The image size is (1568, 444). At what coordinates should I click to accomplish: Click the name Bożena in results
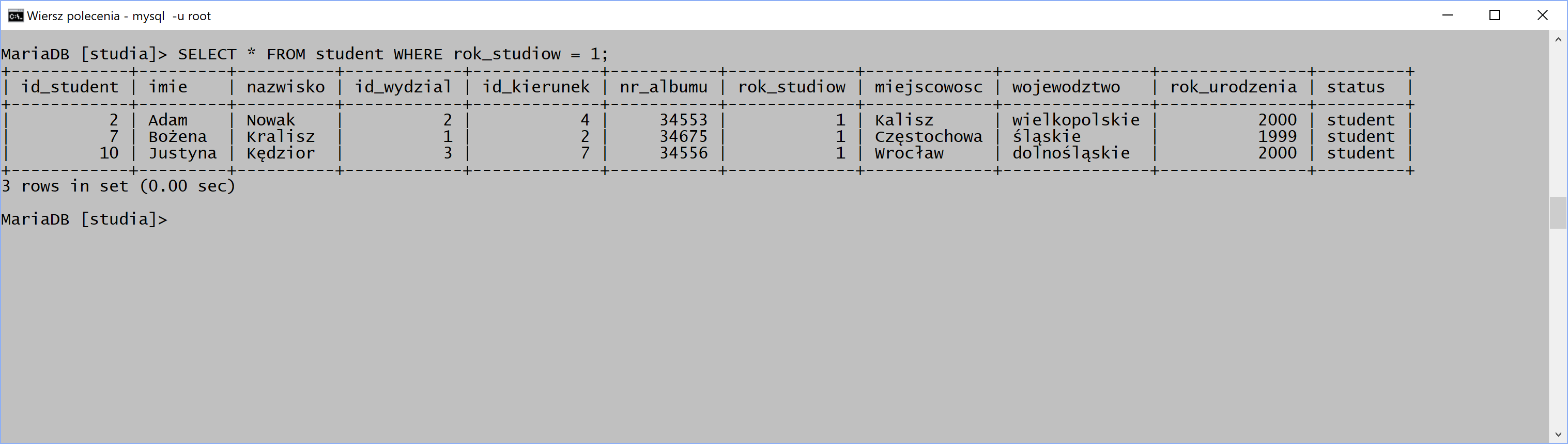pos(178,136)
